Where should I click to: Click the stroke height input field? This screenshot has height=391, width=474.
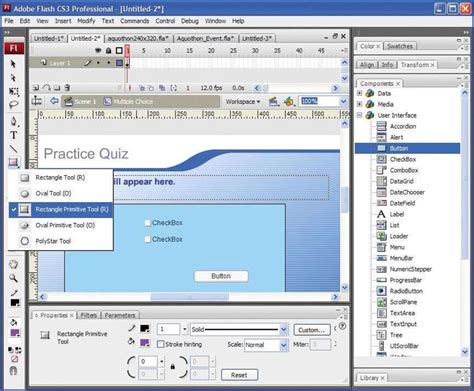(x=169, y=329)
